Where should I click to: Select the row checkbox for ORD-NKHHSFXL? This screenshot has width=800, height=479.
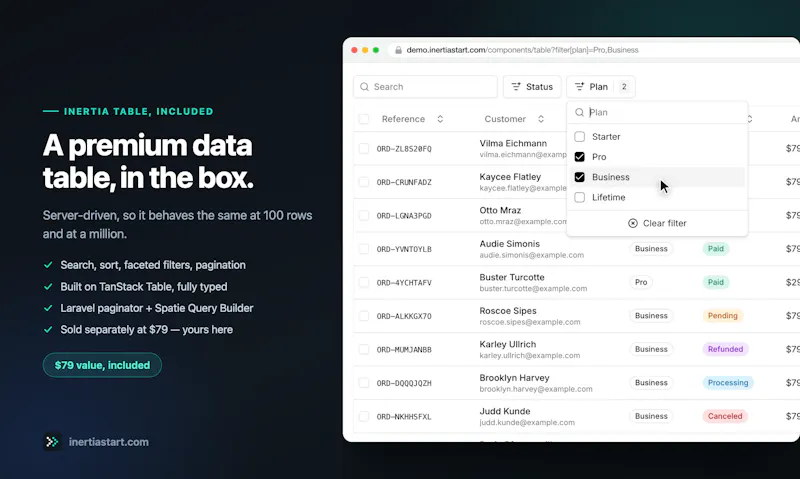tap(364, 416)
